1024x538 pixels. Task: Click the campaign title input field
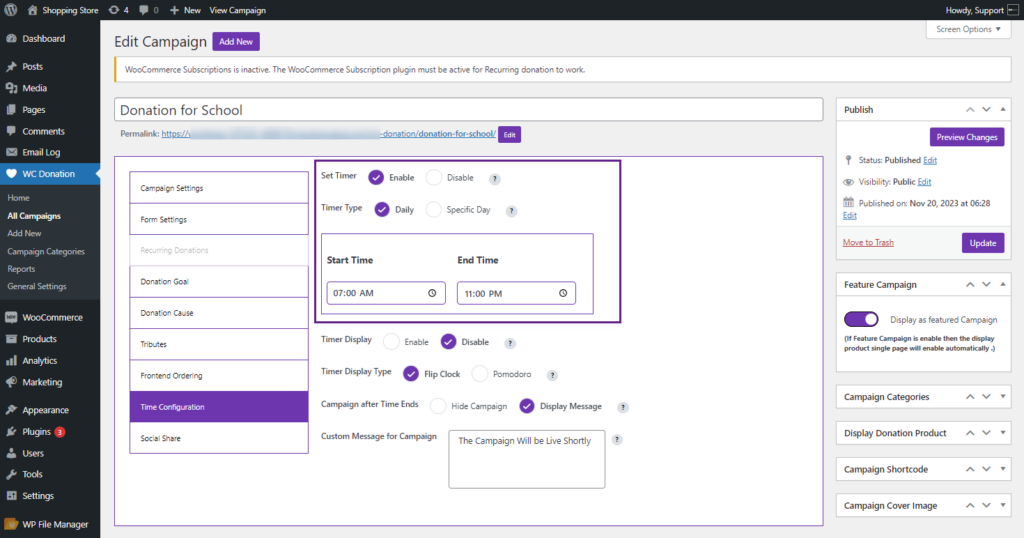point(468,110)
